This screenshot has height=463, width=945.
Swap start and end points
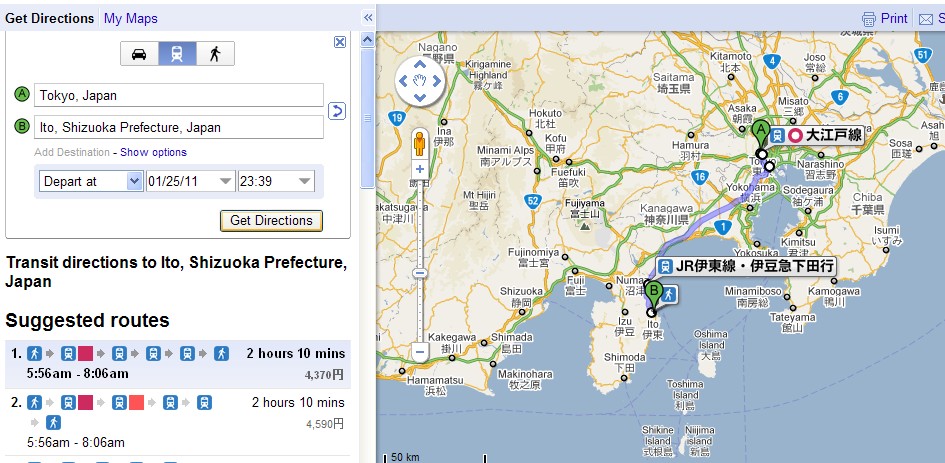click(337, 112)
